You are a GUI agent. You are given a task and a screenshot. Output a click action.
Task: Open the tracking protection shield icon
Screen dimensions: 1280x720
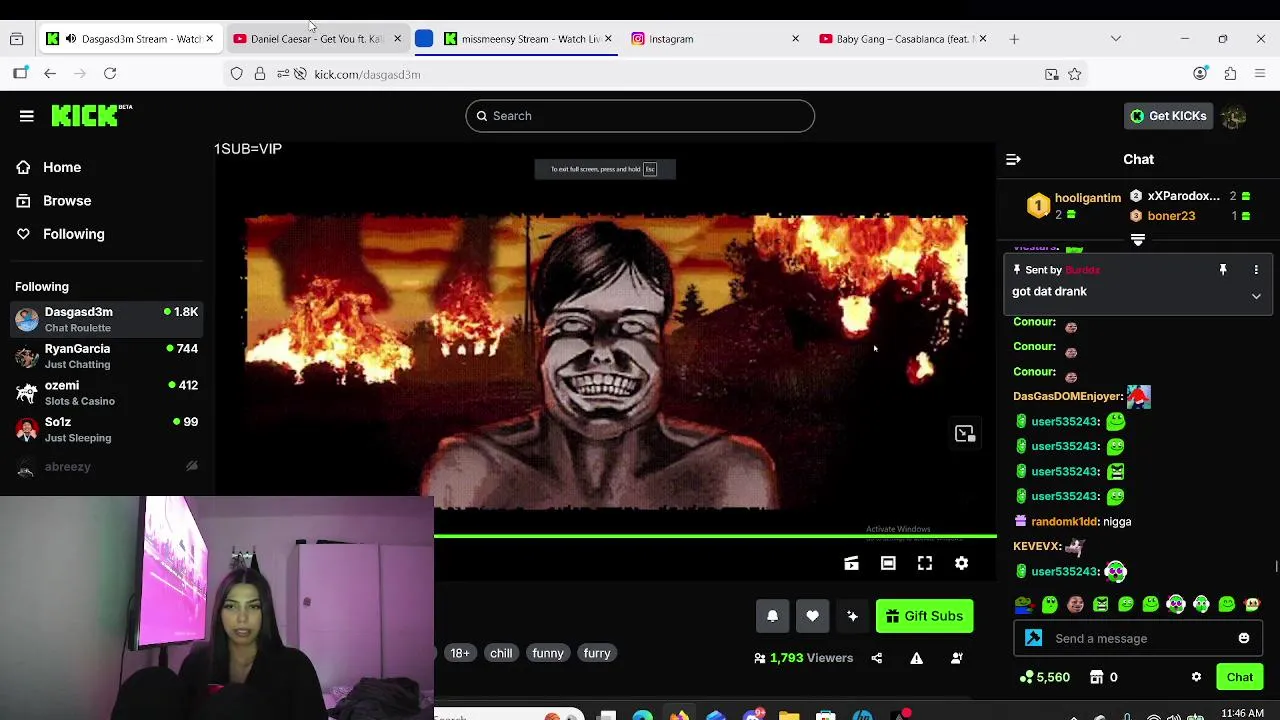tap(237, 74)
